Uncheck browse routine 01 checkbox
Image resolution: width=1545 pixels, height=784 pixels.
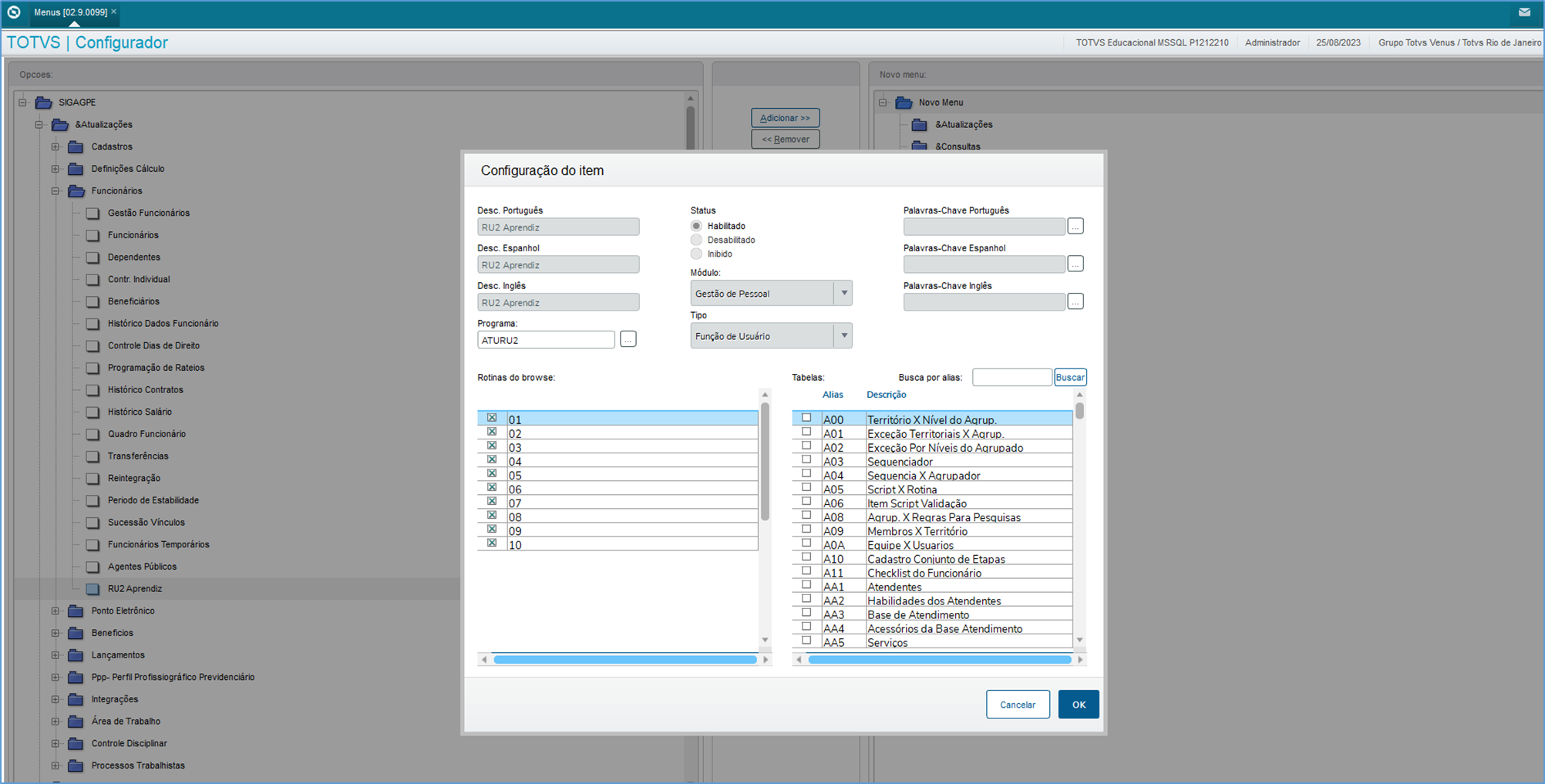492,418
